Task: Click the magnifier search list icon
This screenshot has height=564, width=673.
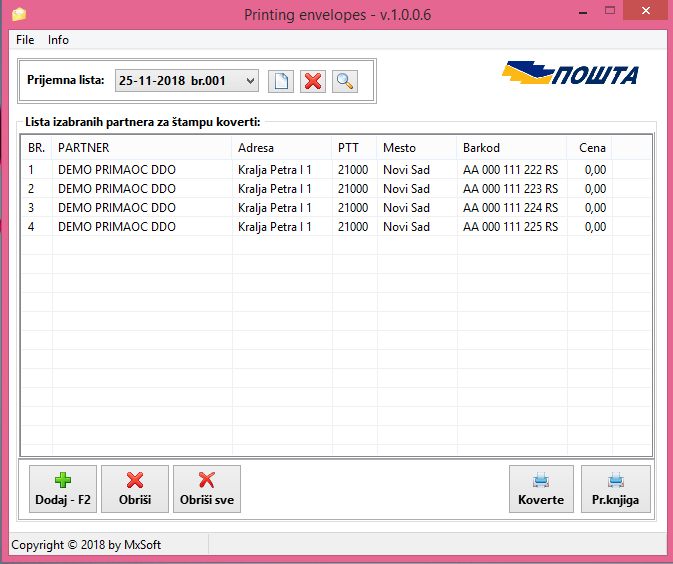Action: 345,81
